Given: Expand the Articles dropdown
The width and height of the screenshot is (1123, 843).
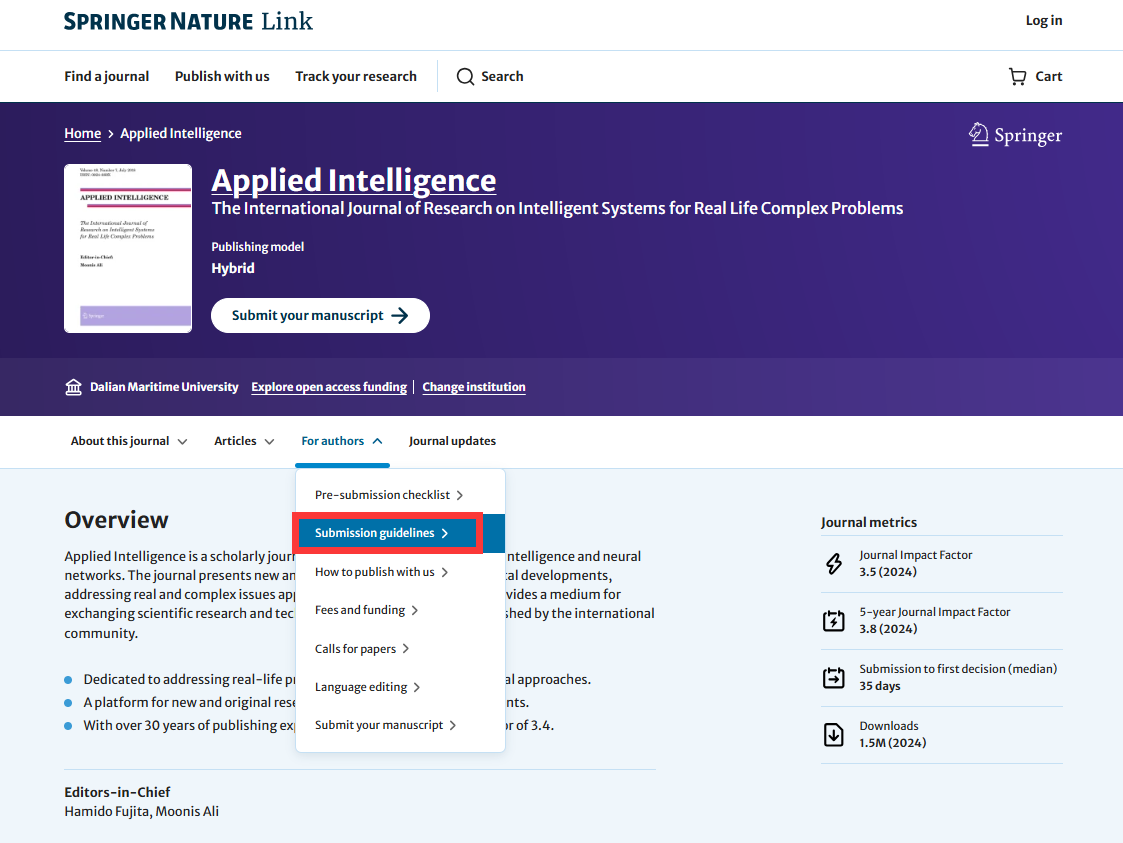Looking at the screenshot, I should click(243, 441).
